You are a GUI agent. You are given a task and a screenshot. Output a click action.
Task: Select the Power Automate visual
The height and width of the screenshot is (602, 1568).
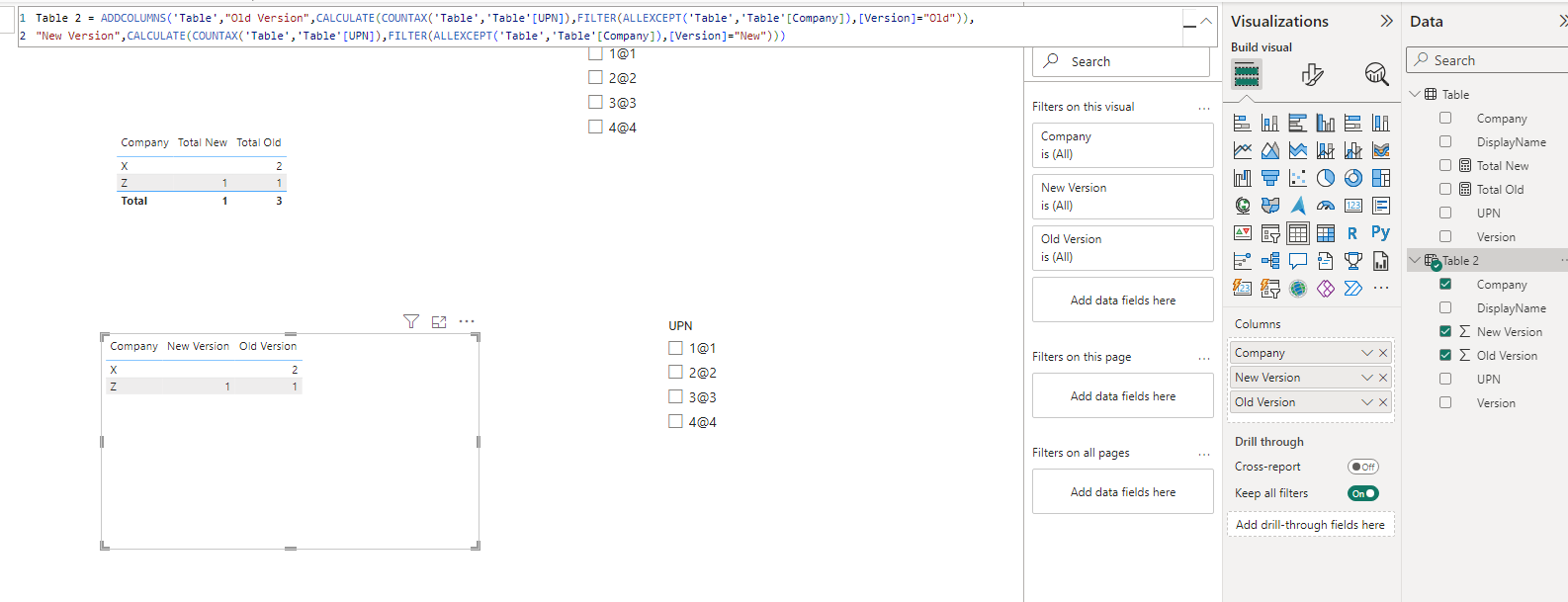click(x=1353, y=289)
